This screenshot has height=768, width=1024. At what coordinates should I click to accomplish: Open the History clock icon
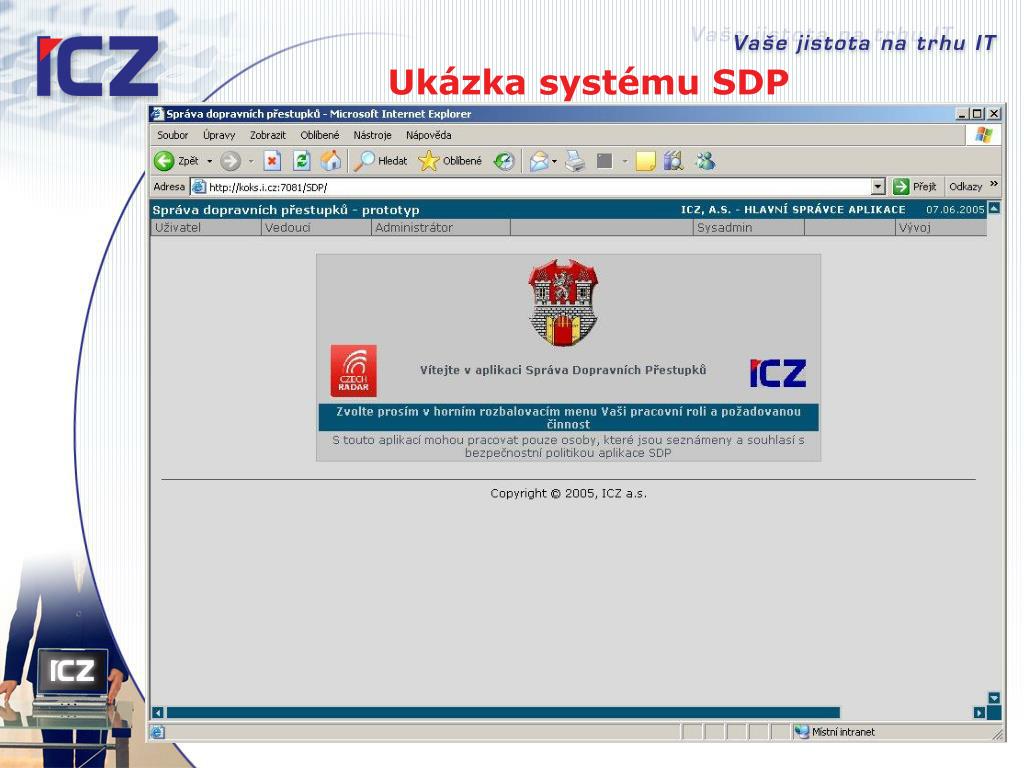tap(504, 161)
